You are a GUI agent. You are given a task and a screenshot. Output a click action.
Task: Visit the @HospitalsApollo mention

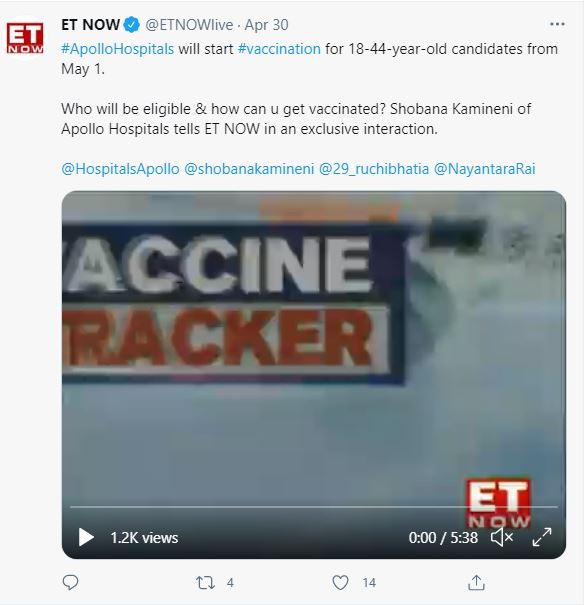pos(120,169)
